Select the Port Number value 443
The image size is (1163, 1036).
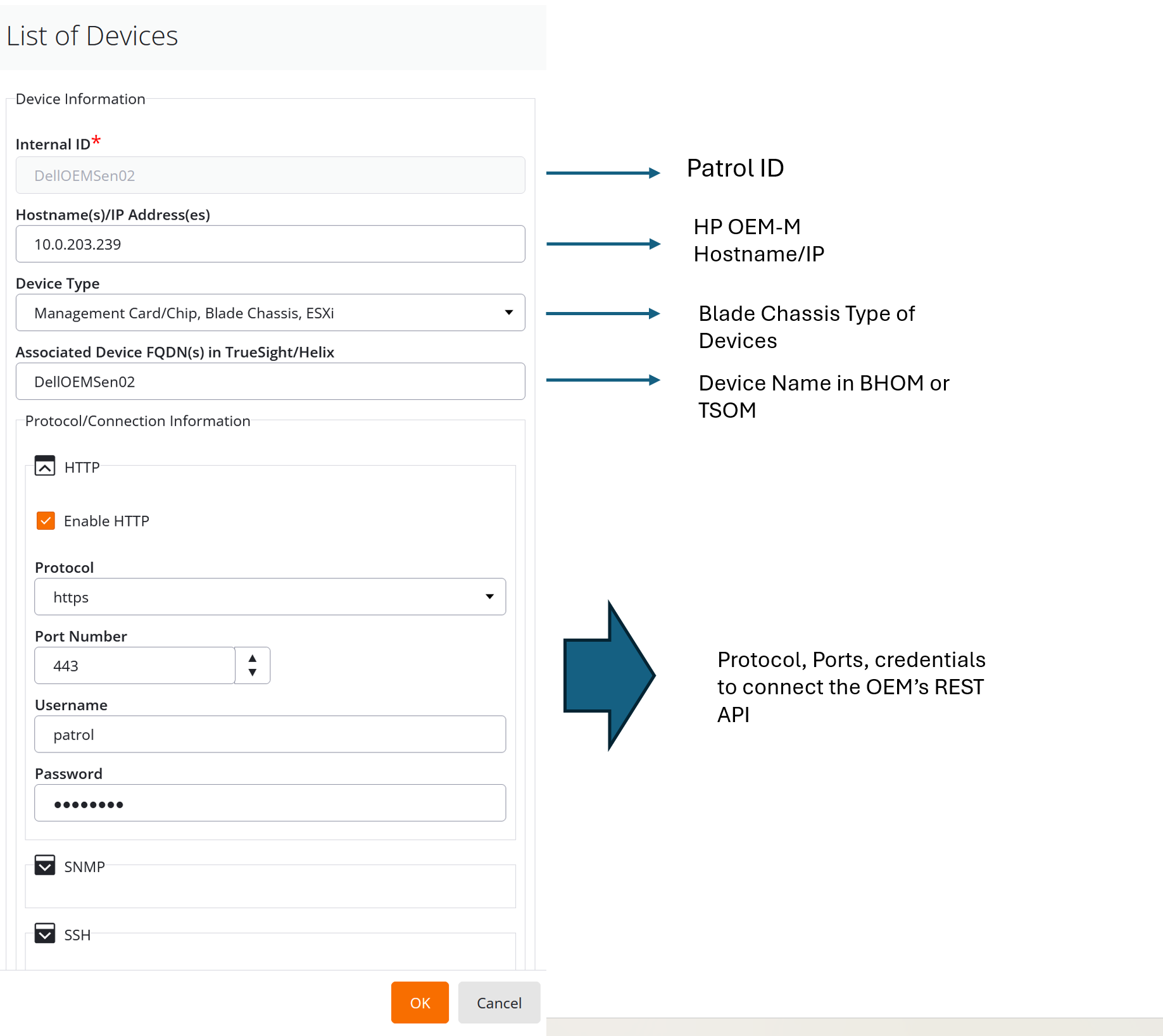[x=134, y=665]
